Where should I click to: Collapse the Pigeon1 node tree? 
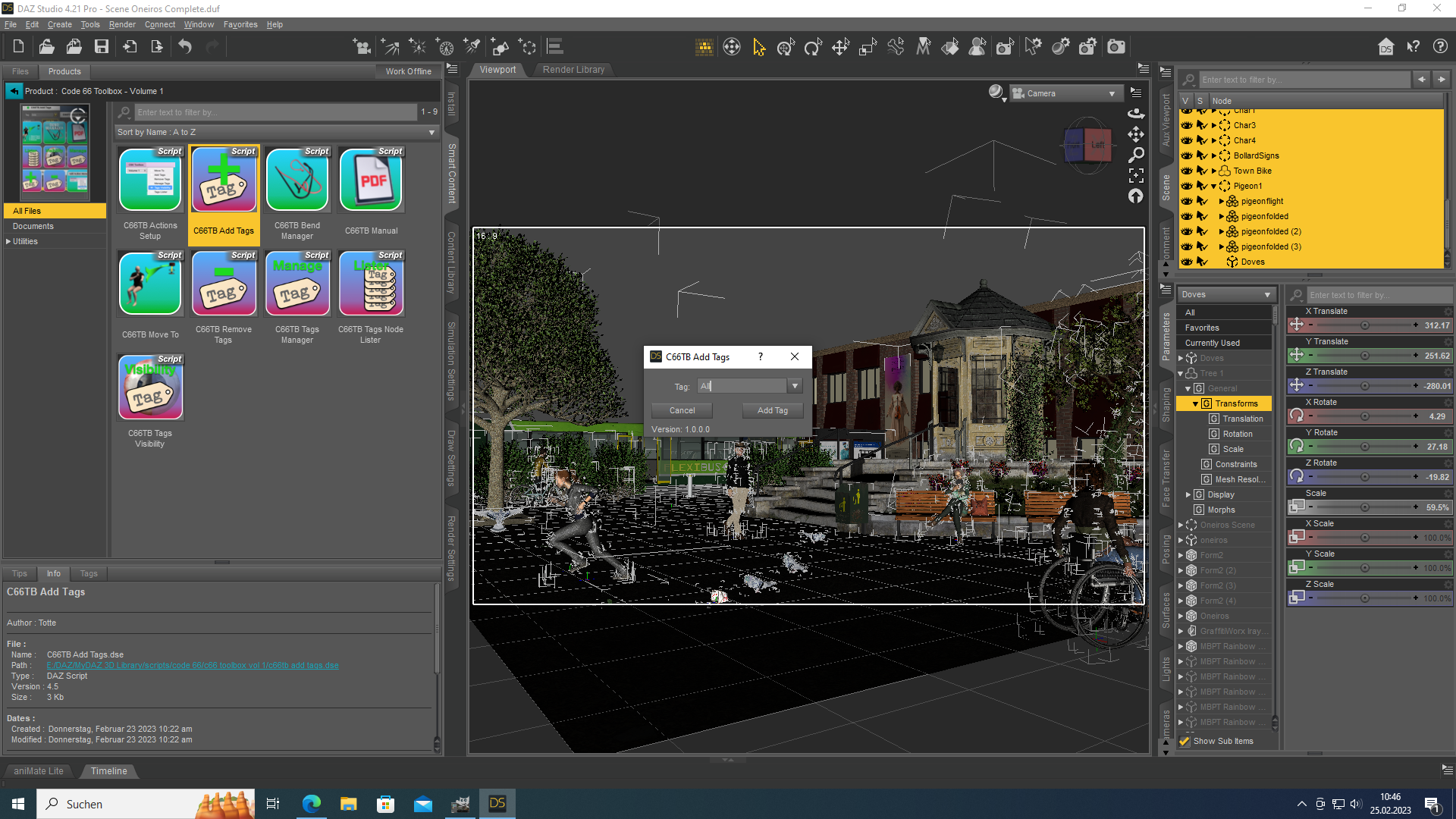coord(1213,186)
